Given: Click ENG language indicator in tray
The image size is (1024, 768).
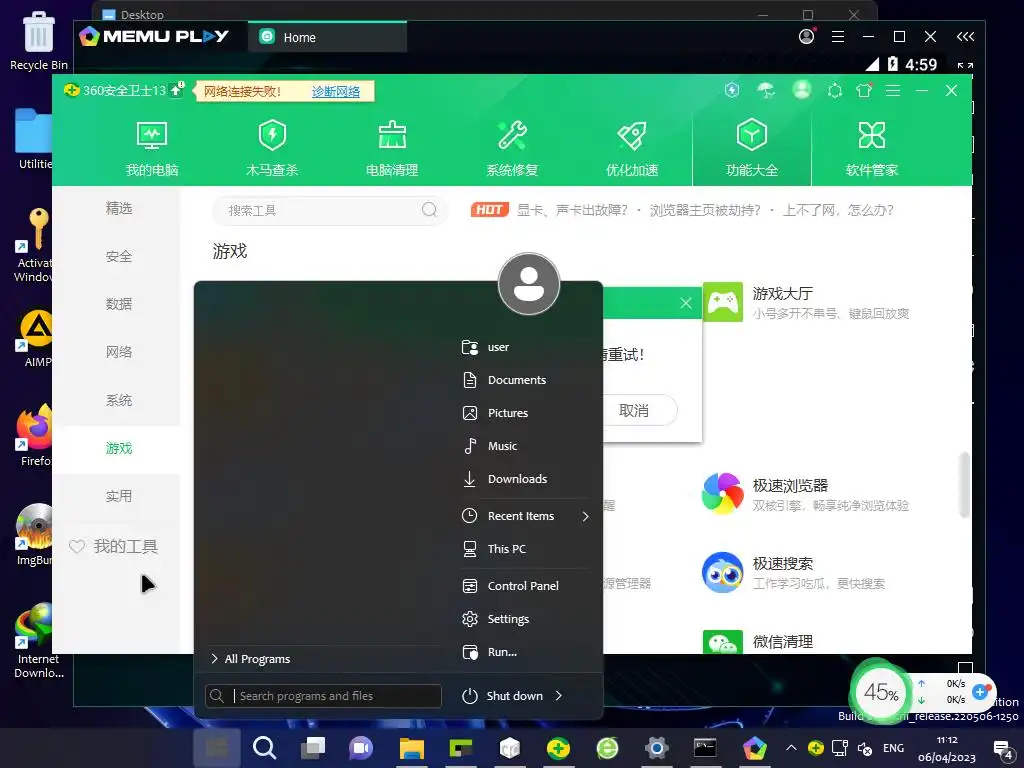Looking at the screenshot, I should (x=893, y=748).
